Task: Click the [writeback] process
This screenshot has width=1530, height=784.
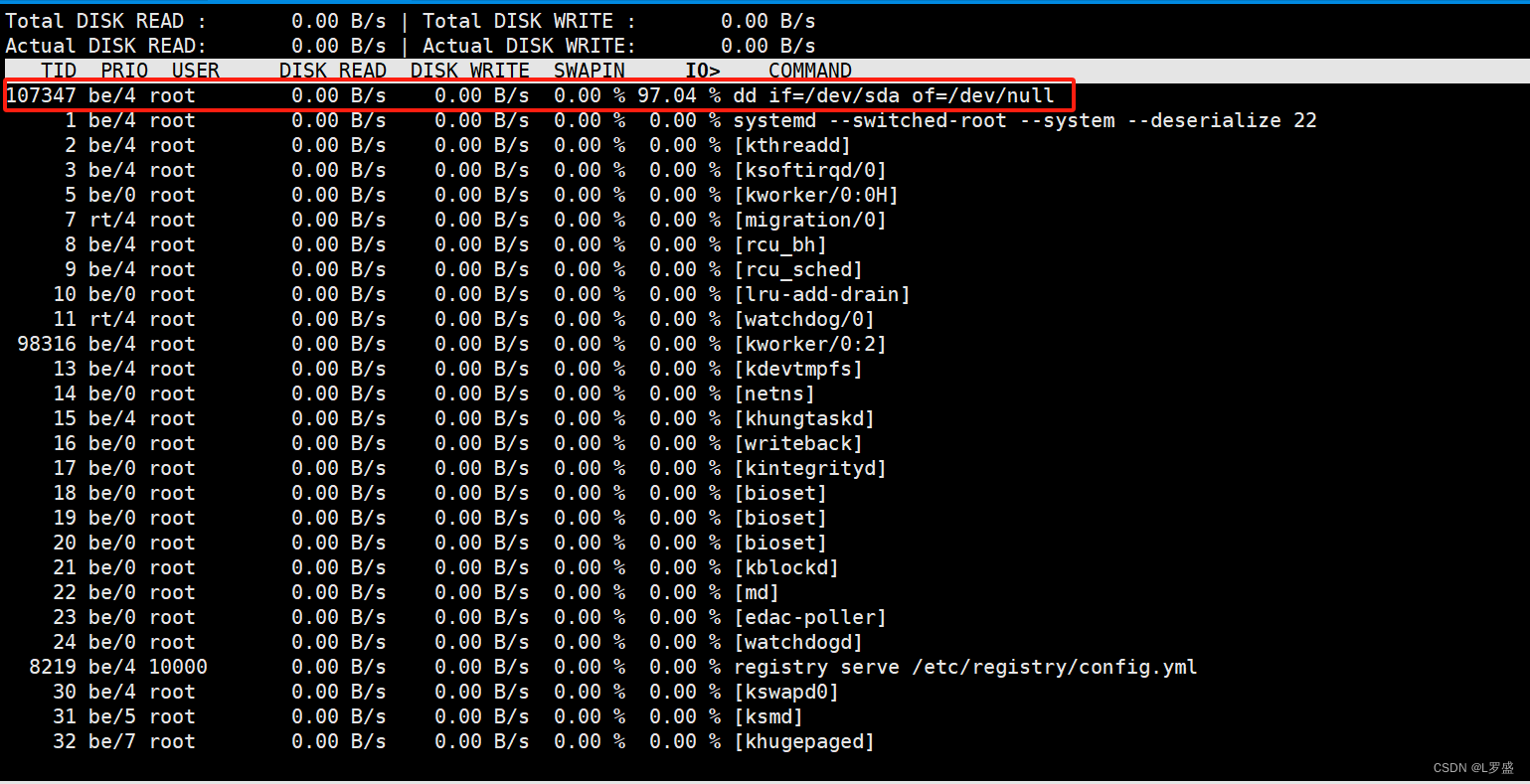Action: click(x=798, y=443)
